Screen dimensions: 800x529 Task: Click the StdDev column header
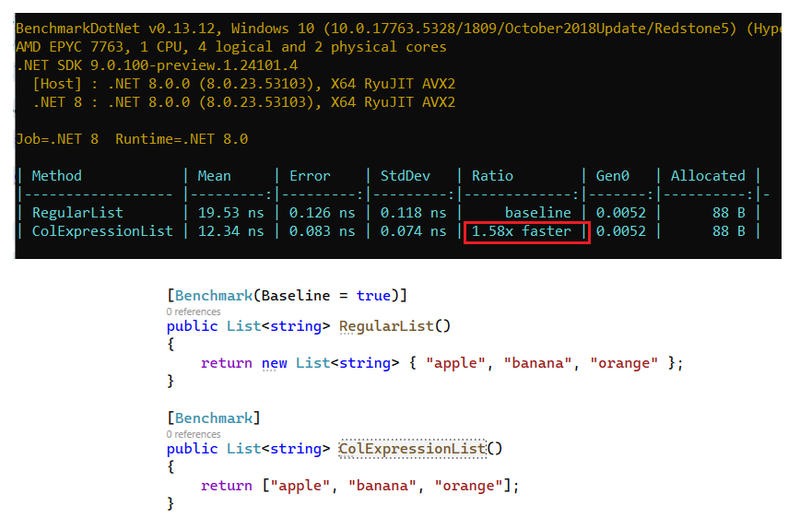(405, 176)
